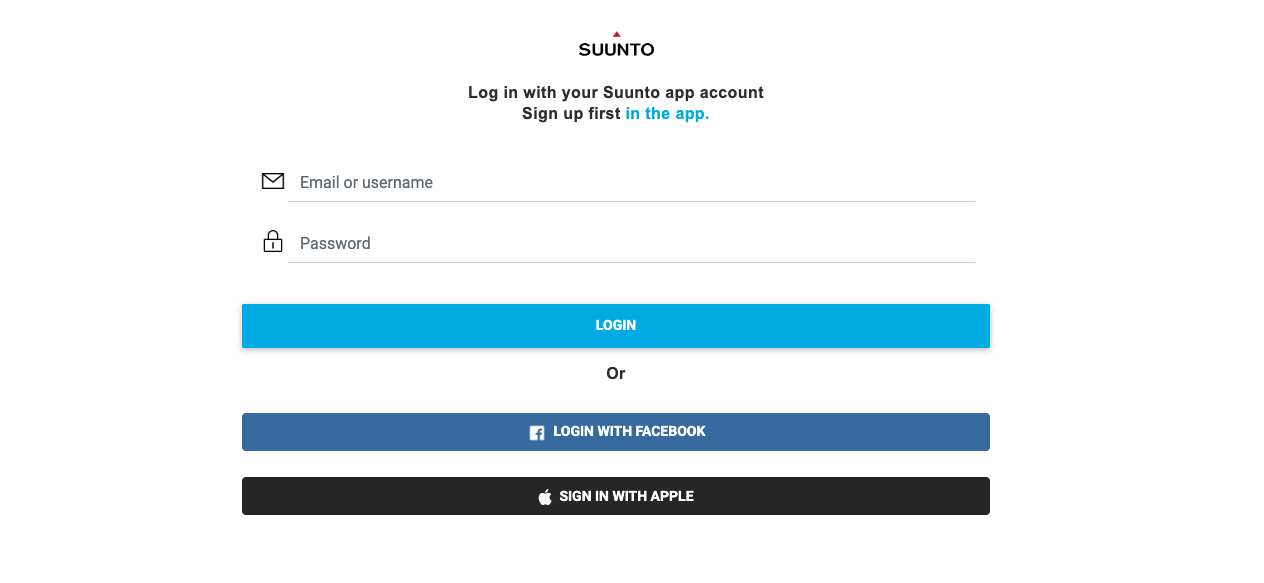Click the "Log in with your Suunto app account" heading
The image size is (1264, 583).
pyautogui.click(x=616, y=92)
